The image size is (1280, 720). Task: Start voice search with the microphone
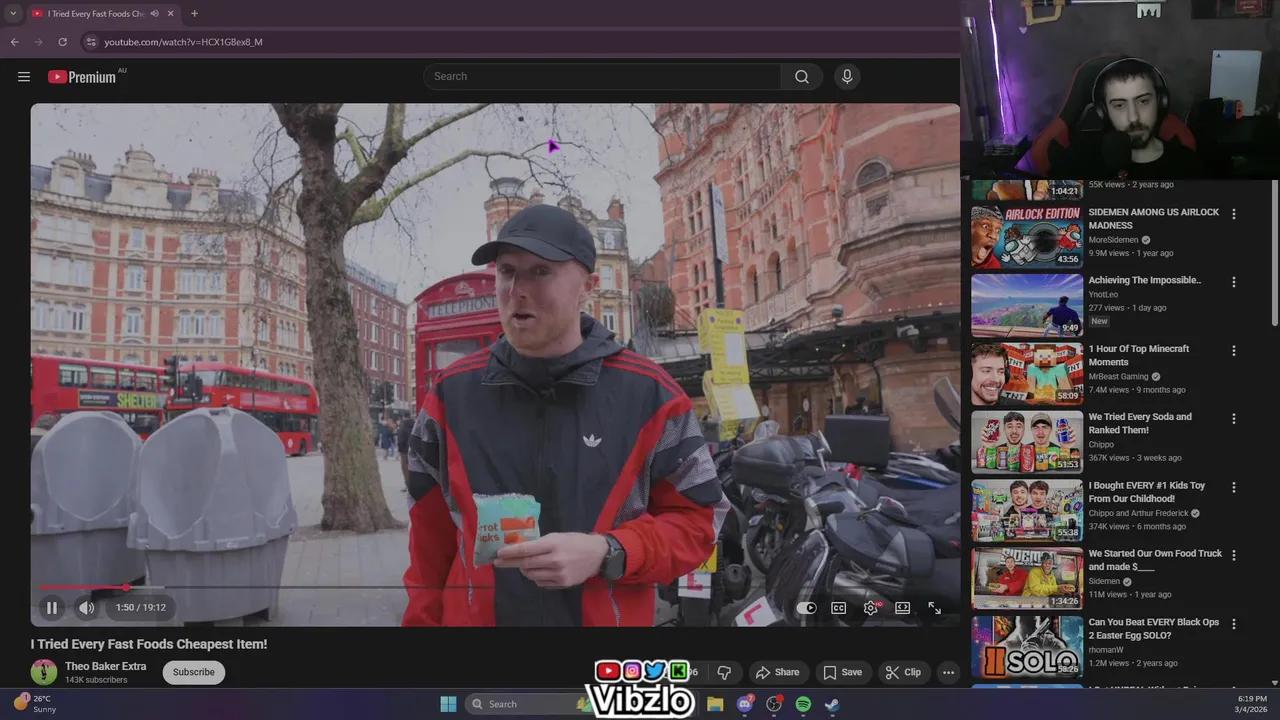coord(847,77)
